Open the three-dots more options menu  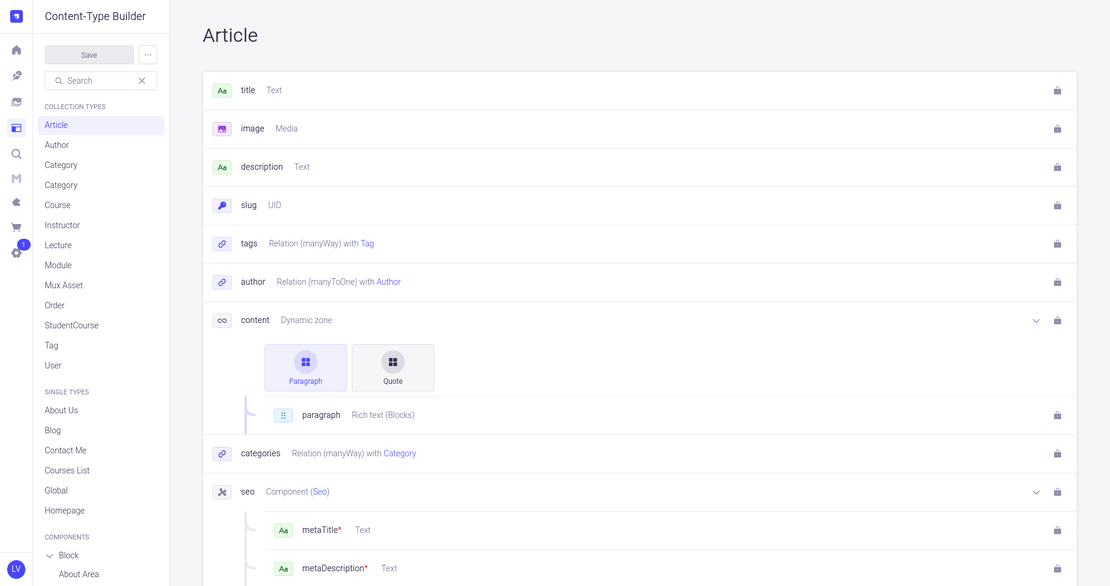(x=148, y=54)
